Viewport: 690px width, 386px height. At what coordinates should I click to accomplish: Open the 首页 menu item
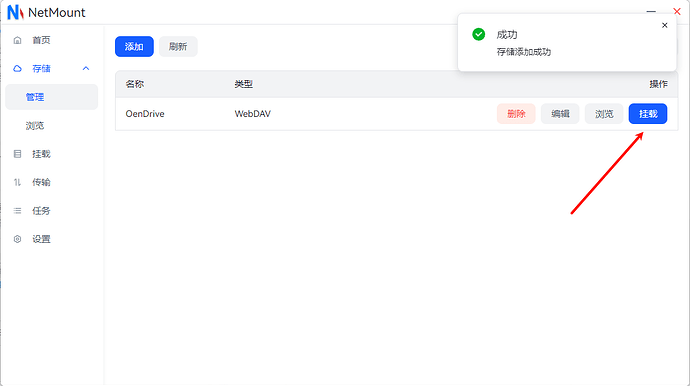tap(52, 40)
